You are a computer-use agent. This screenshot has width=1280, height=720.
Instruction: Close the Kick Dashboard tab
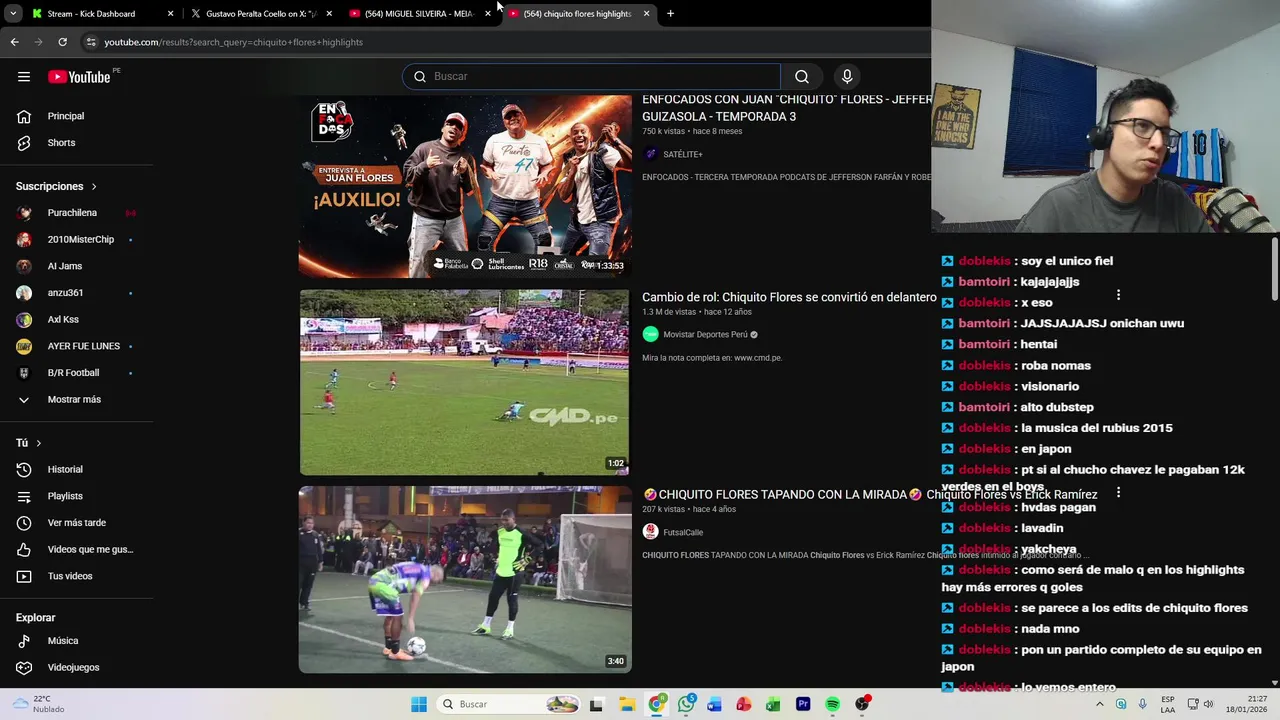170,14
